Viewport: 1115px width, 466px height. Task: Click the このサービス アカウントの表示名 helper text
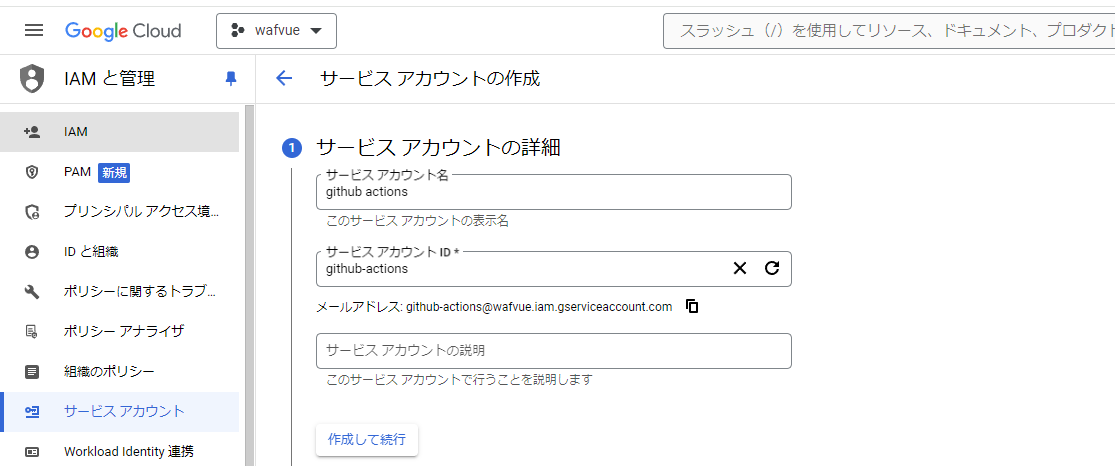point(417,221)
